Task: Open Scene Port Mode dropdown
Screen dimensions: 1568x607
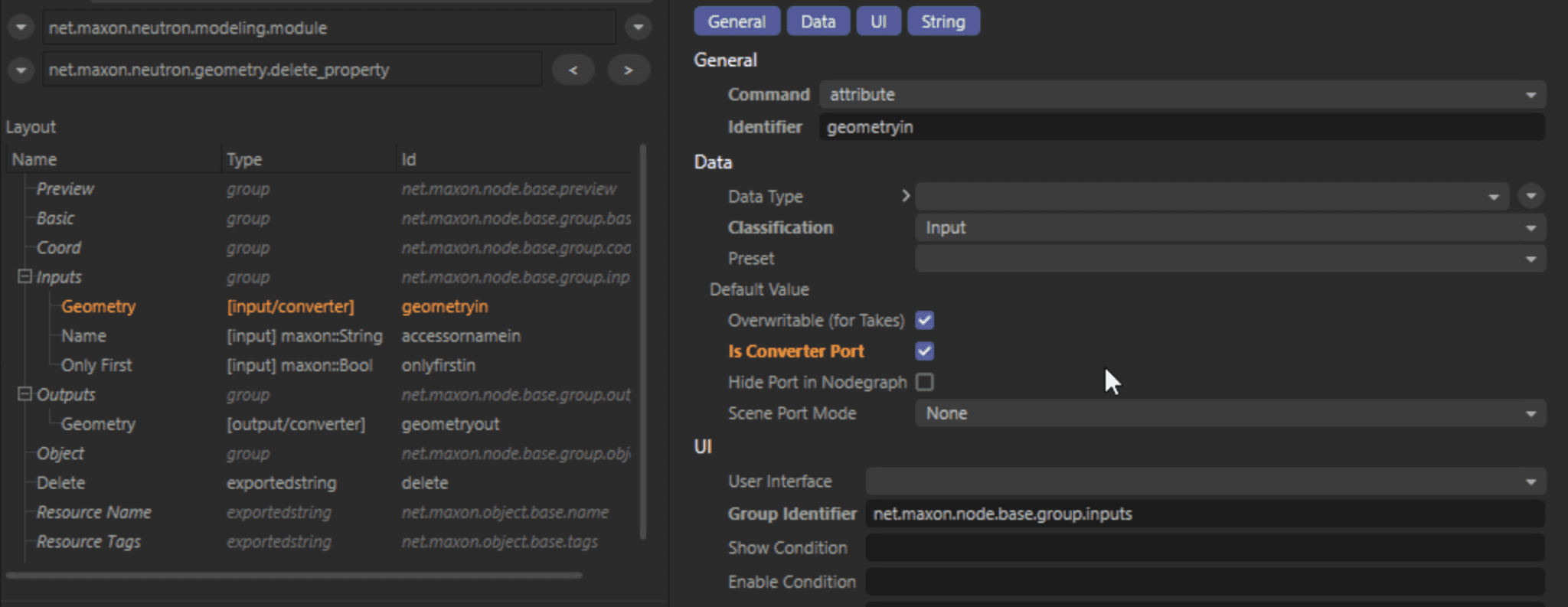Action: [x=1230, y=413]
